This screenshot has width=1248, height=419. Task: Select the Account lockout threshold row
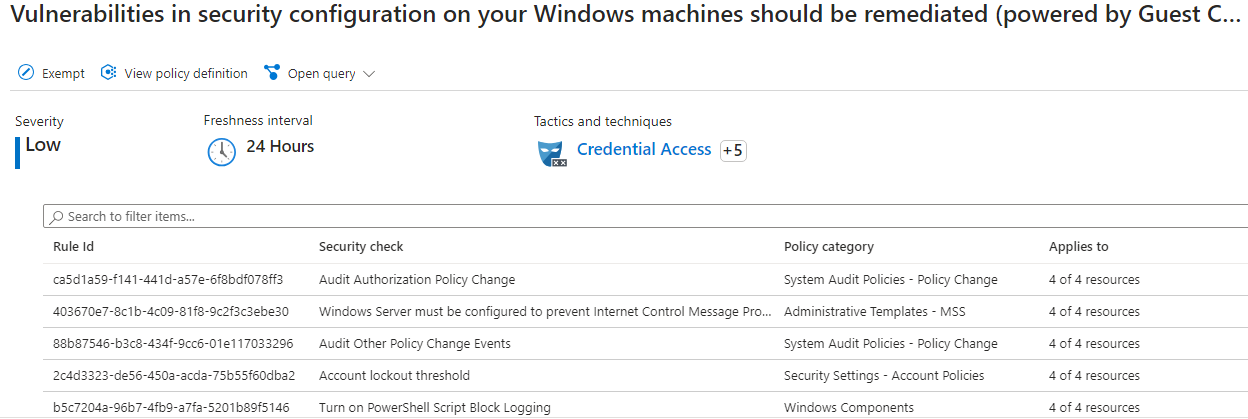coord(646,376)
